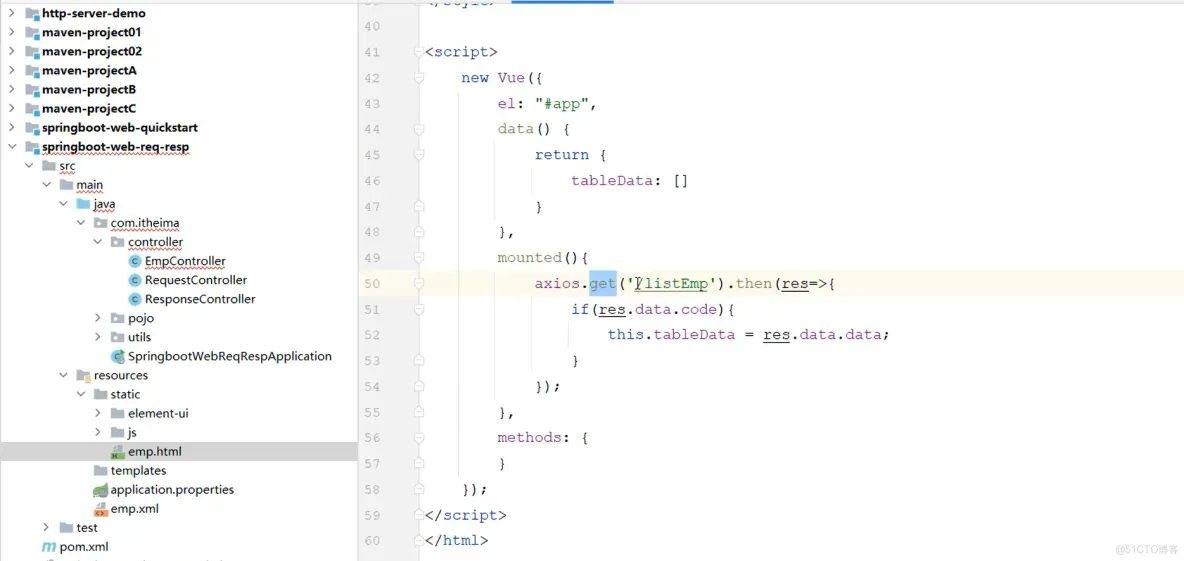Click the resources folder icon
Screen dimensions: 1184x561
point(83,375)
